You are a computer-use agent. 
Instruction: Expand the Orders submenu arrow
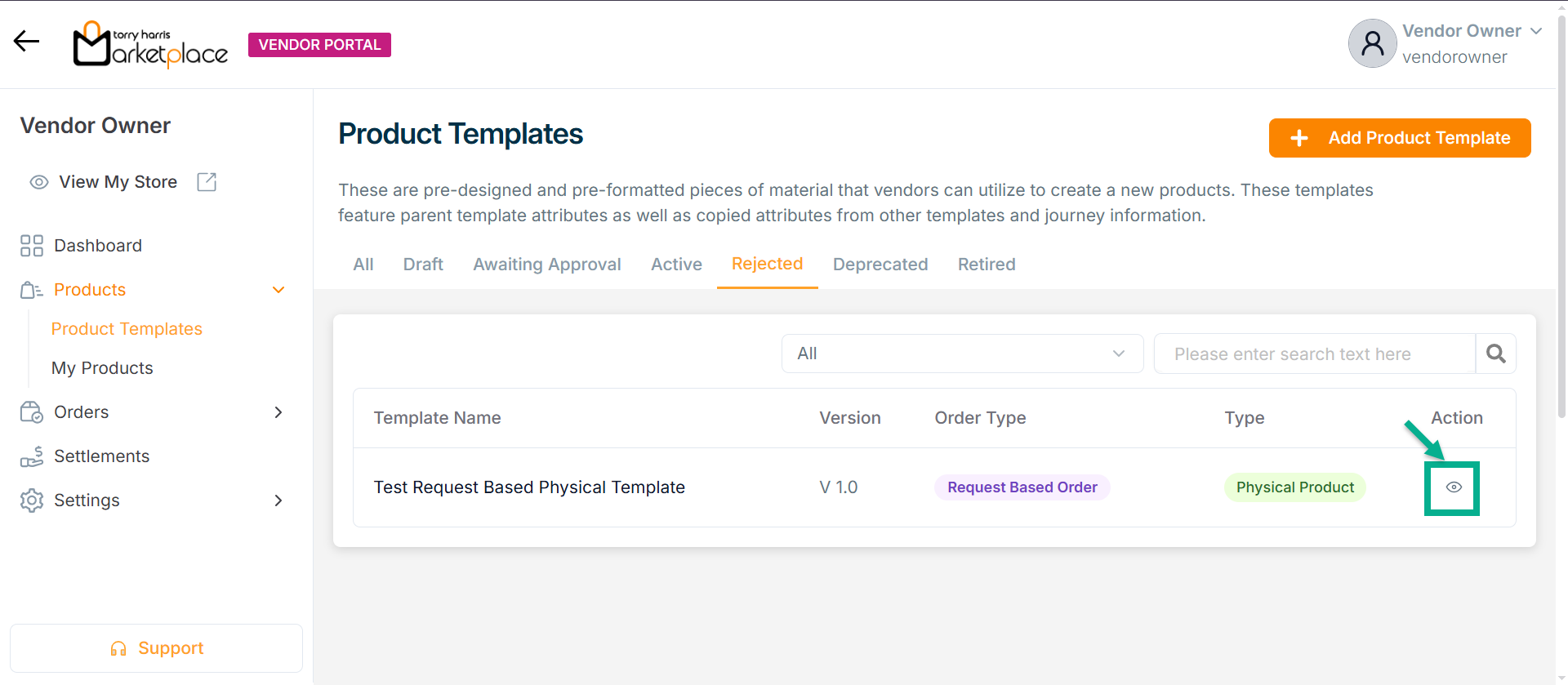point(278,412)
